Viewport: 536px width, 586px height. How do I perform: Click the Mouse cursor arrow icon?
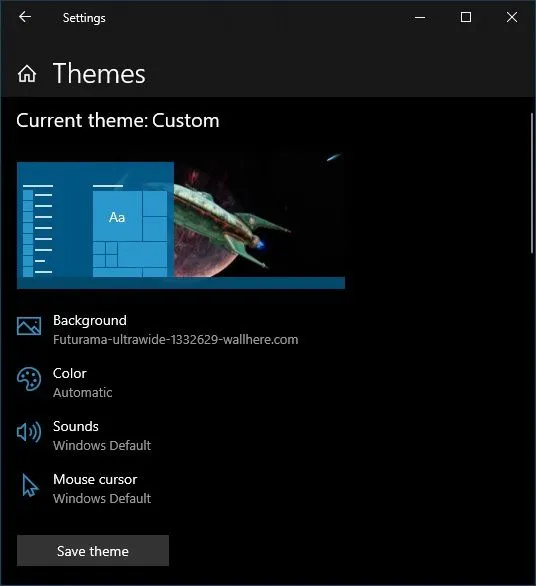[x=30, y=485]
